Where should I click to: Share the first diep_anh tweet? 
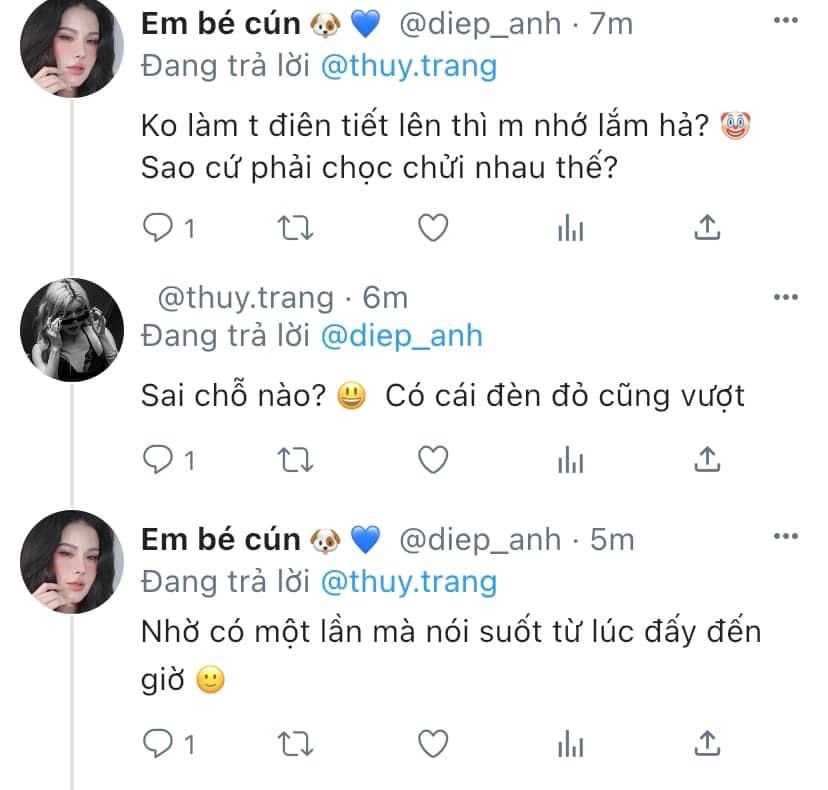(x=707, y=229)
